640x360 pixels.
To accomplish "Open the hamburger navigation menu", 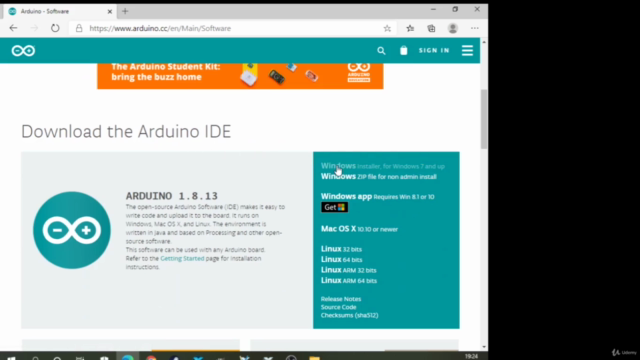I will pyautogui.click(x=467, y=51).
